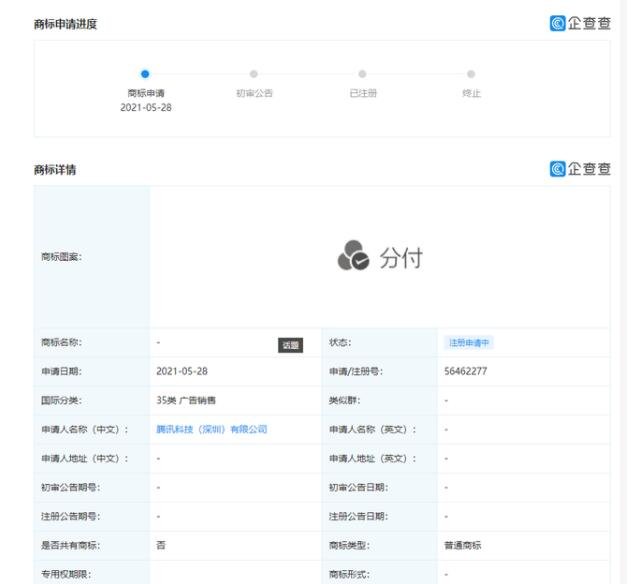Click the 状态 field label
This screenshot has height=584, width=632.
coord(340,342)
